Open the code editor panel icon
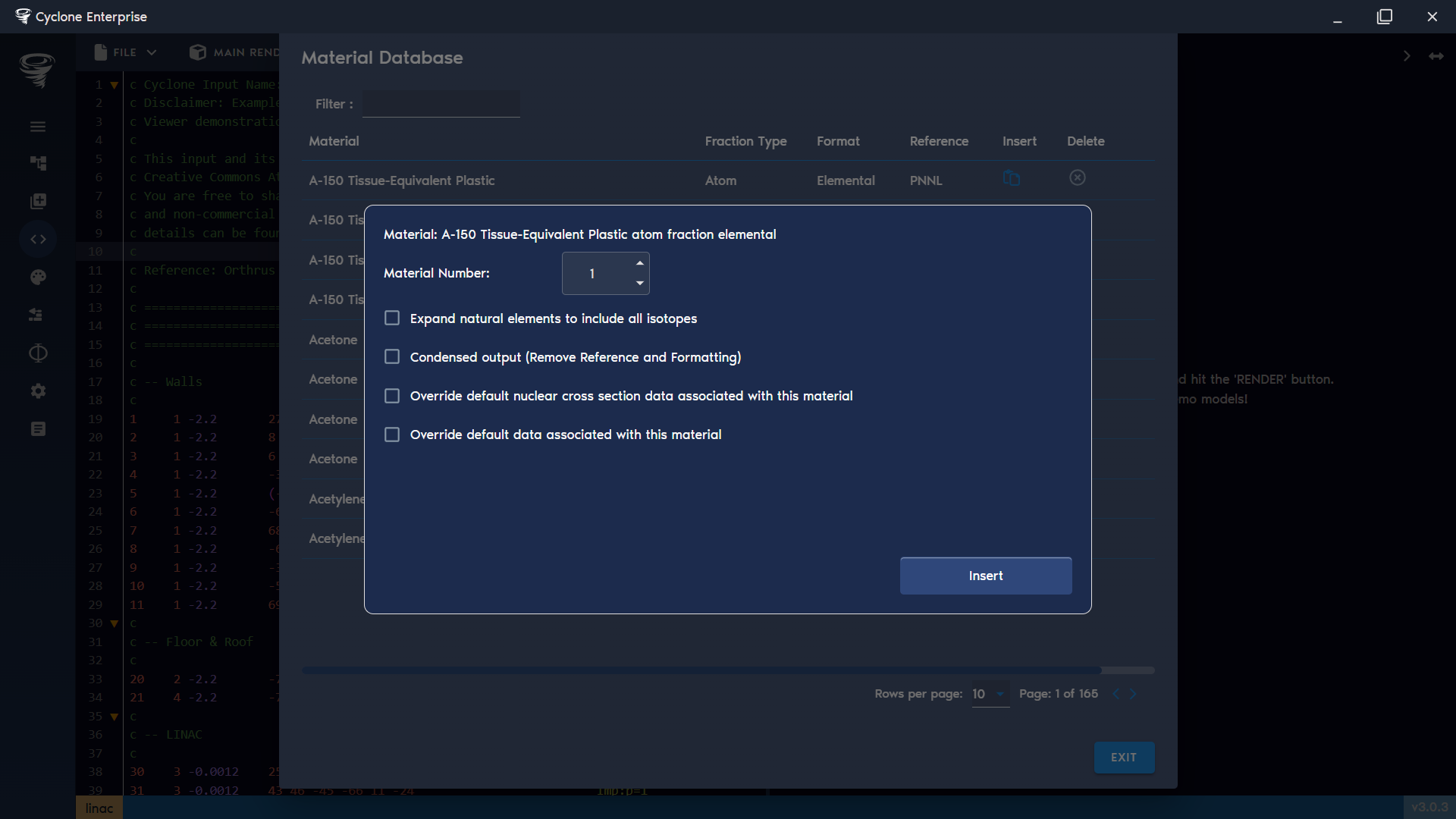 pyautogui.click(x=38, y=239)
